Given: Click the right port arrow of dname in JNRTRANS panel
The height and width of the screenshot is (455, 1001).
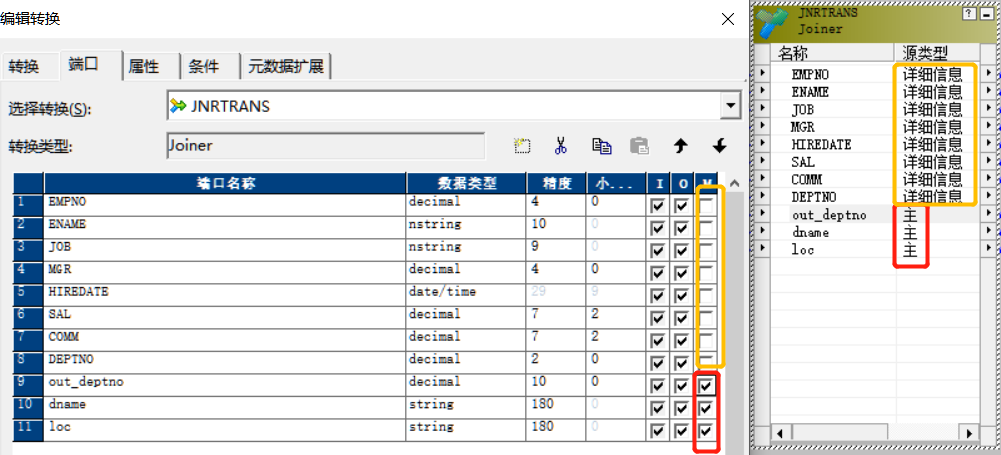Looking at the screenshot, I should click(x=988, y=230).
